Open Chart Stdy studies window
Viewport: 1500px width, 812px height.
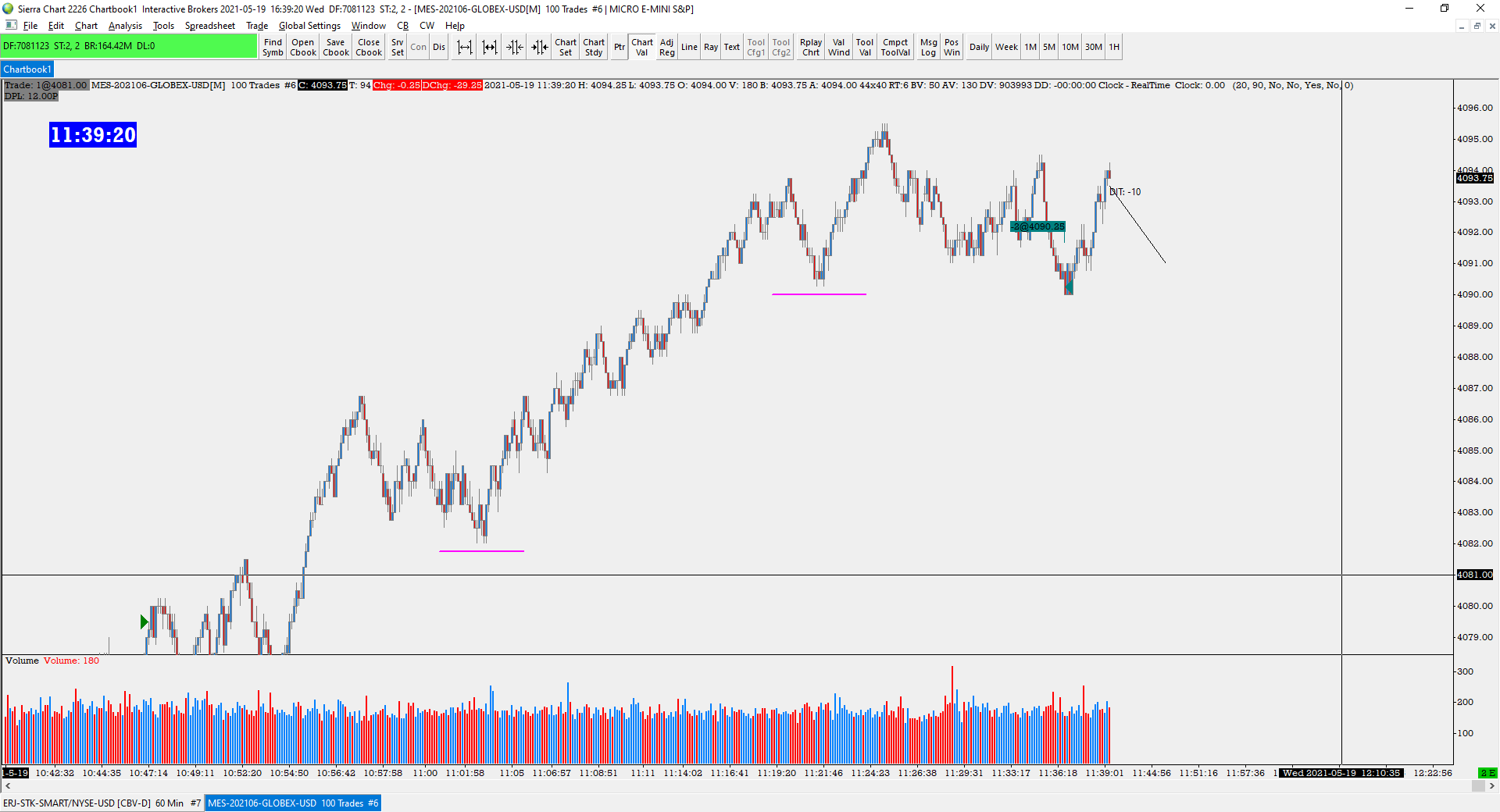594,47
